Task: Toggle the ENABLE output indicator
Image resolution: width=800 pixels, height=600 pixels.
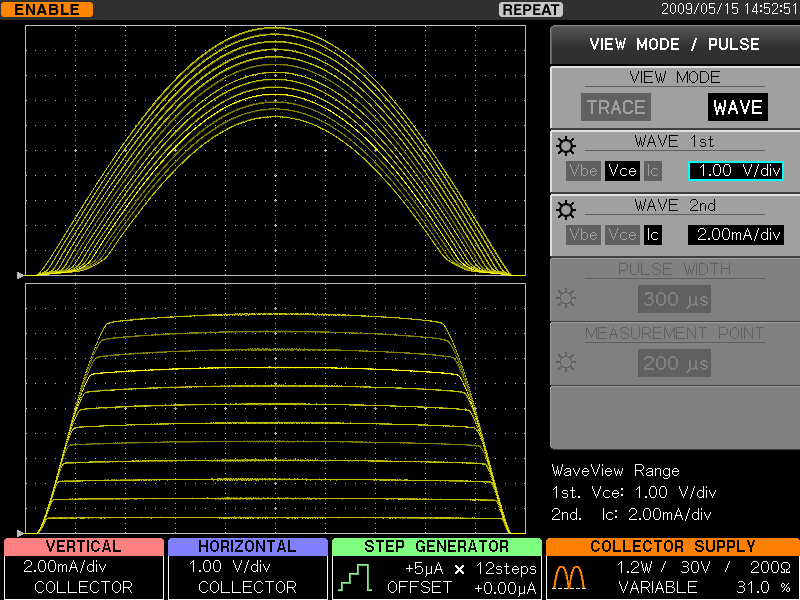Action: (x=47, y=10)
